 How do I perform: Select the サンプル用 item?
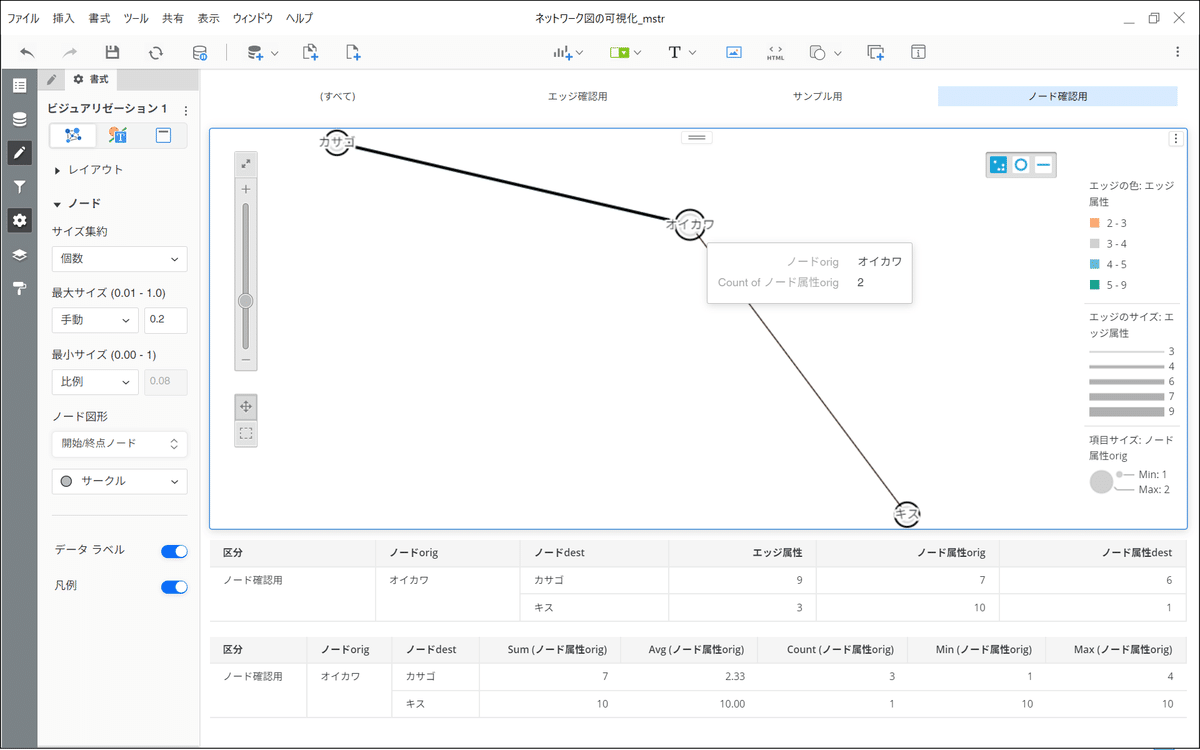(x=817, y=96)
